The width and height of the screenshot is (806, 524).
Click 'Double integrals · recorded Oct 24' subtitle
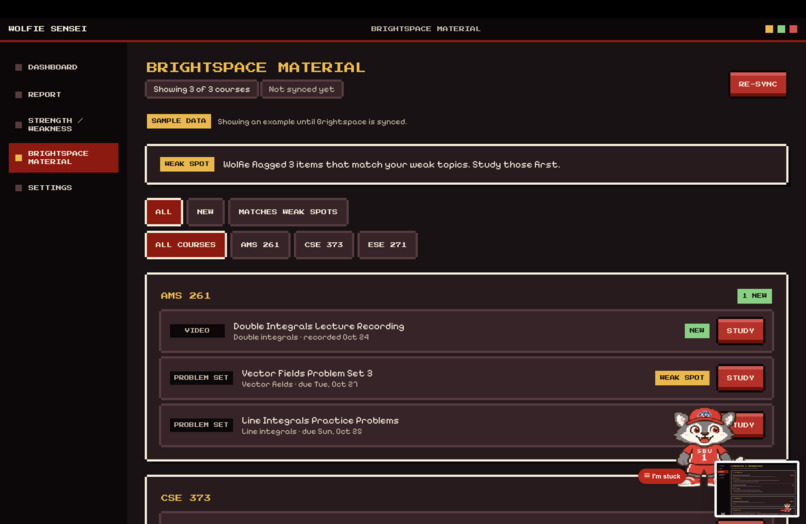(x=301, y=337)
